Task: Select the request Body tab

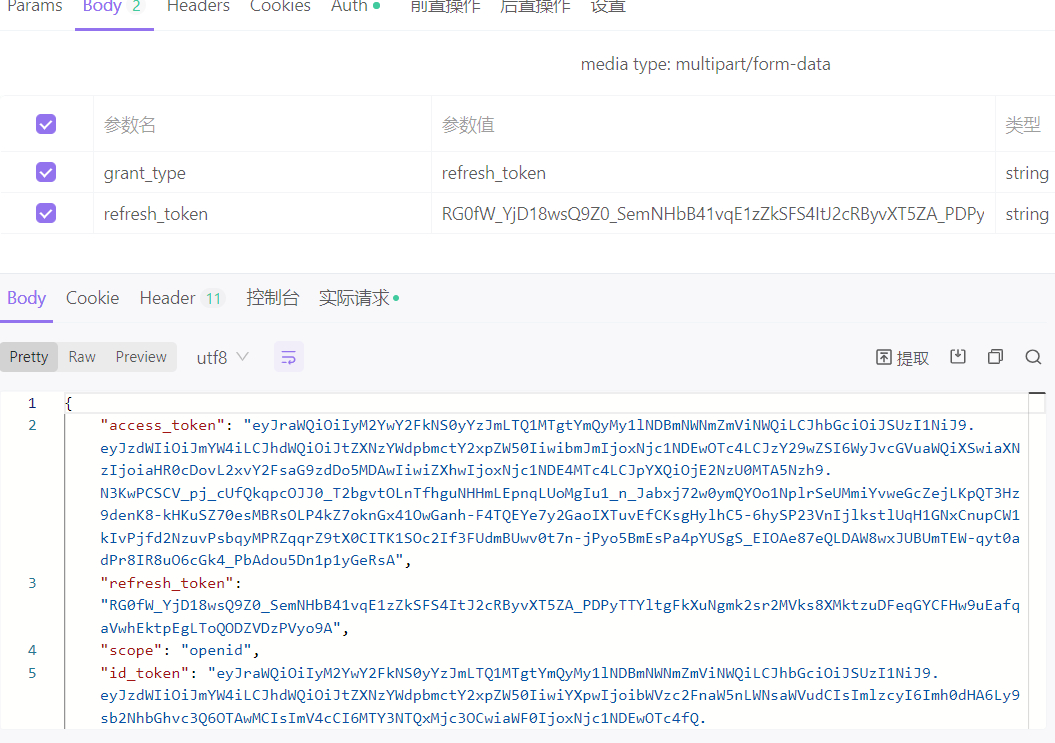Action: tap(113, 7)
